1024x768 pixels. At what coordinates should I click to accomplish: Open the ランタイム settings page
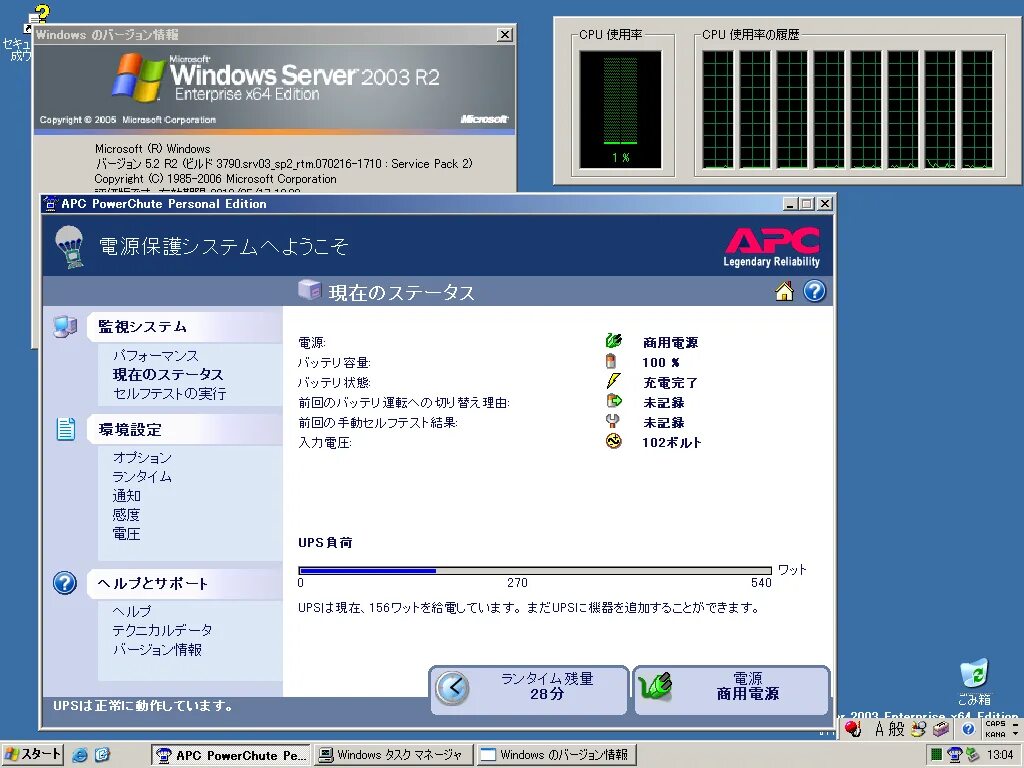142,476
